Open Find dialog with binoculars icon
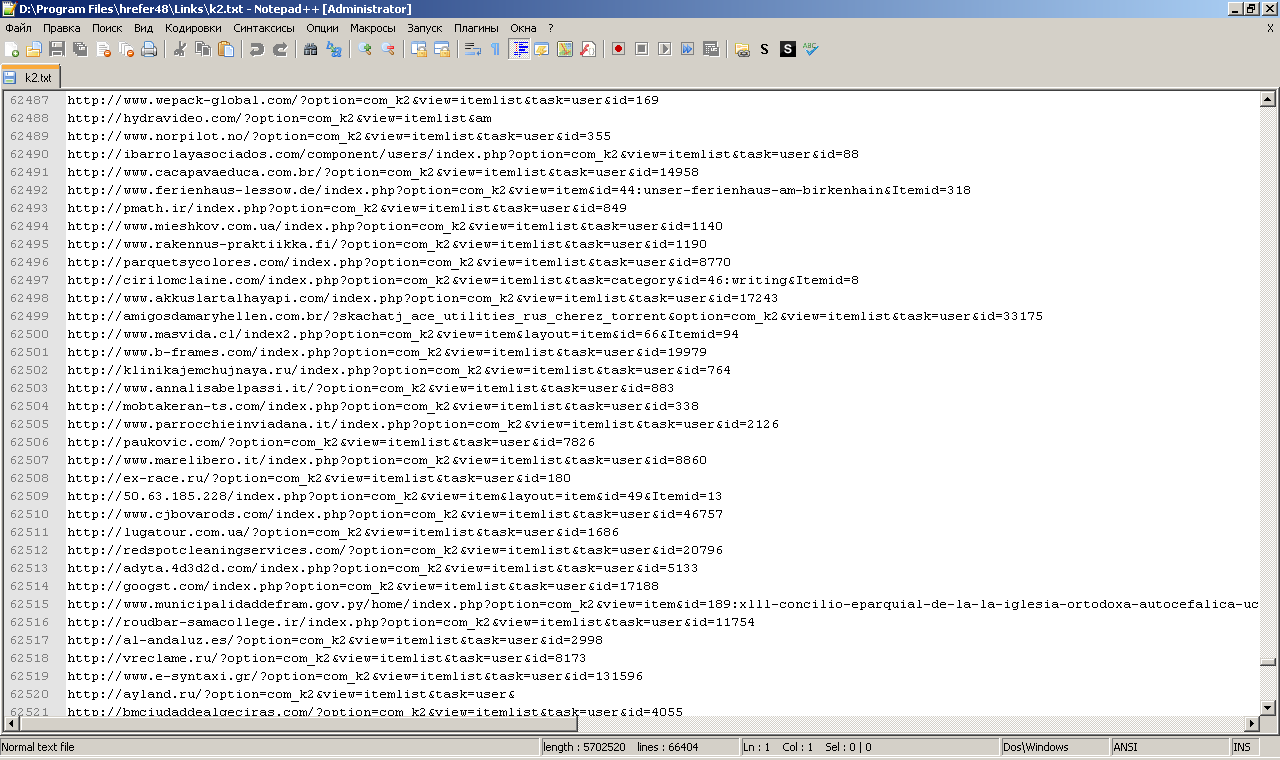 click(311, 49)
